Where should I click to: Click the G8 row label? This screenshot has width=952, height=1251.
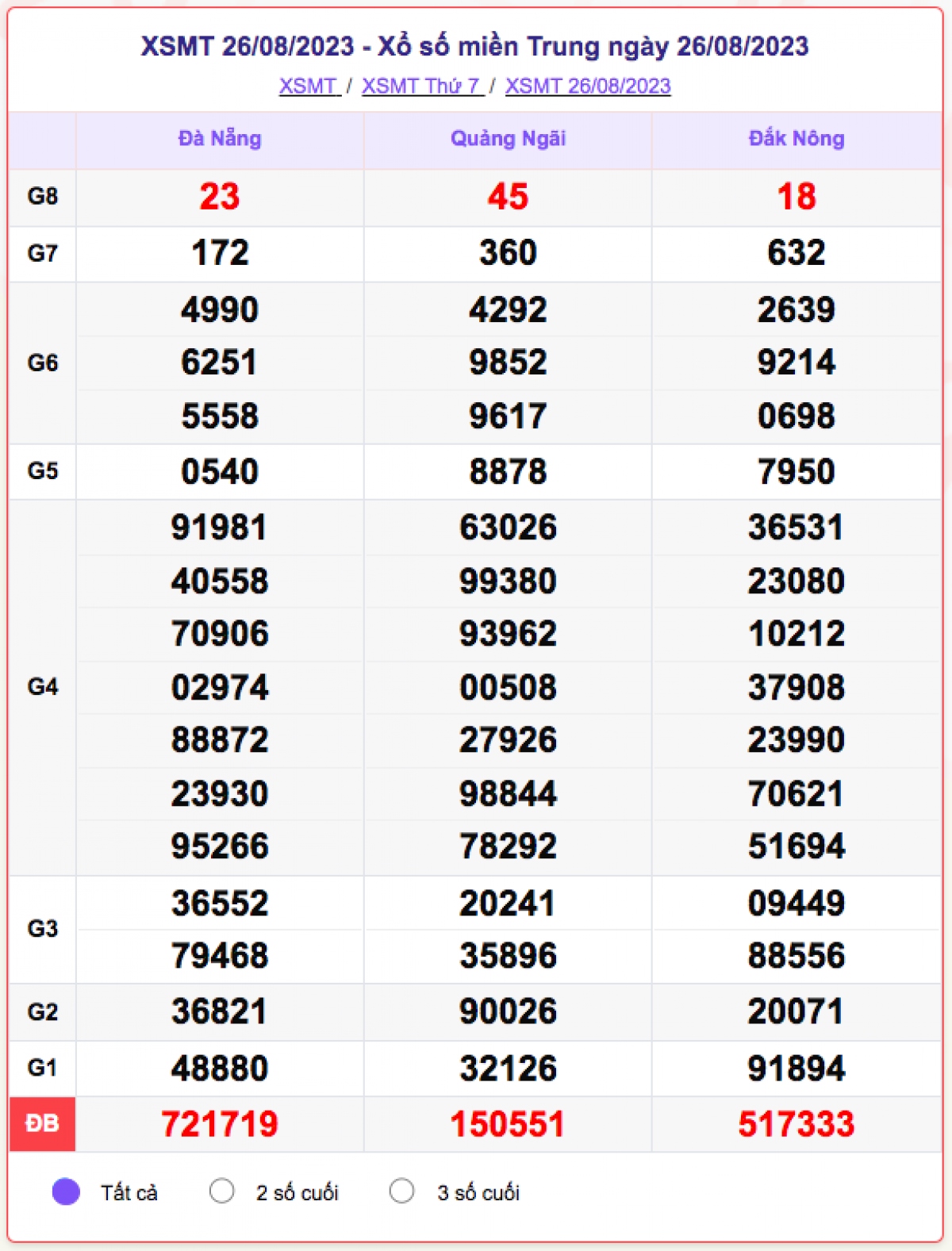pos(43,197)
